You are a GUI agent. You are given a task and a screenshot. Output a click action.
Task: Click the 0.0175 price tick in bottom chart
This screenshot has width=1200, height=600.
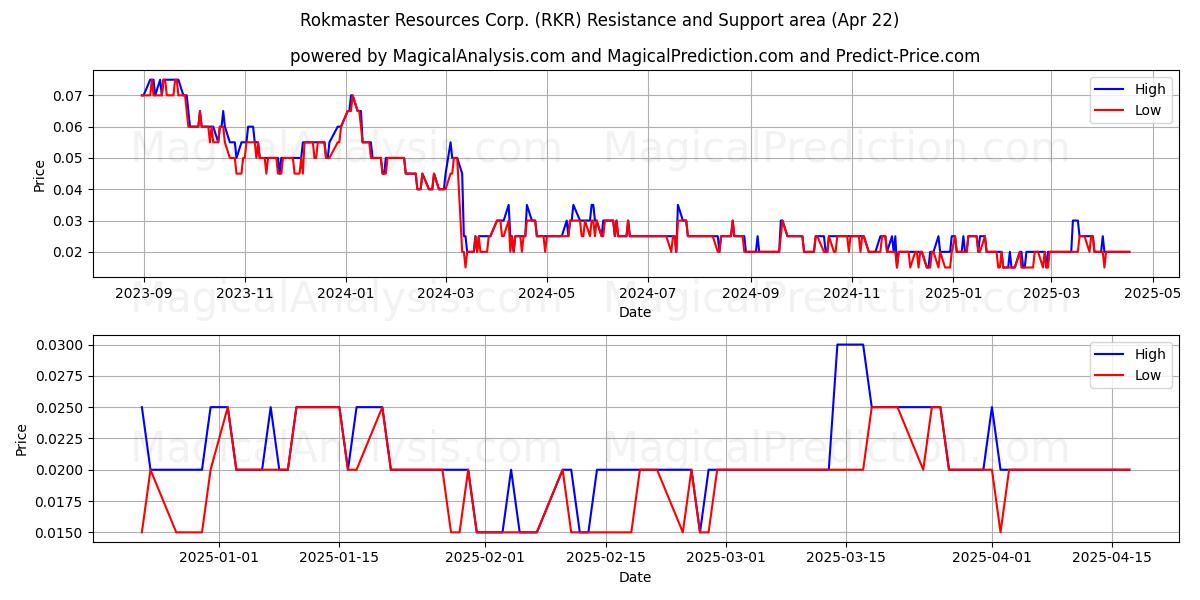pos(61,502)
